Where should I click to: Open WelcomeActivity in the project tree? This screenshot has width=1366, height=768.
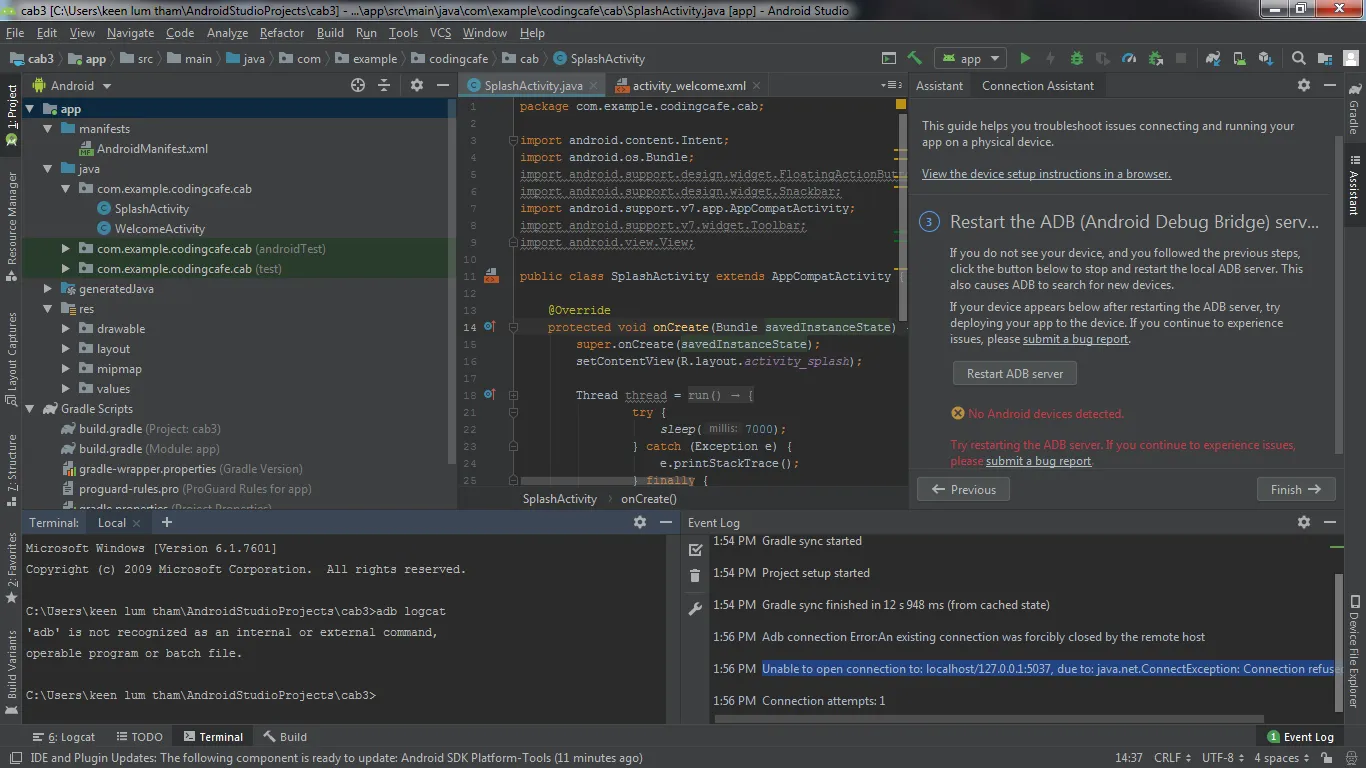click(x=159, y=229)
